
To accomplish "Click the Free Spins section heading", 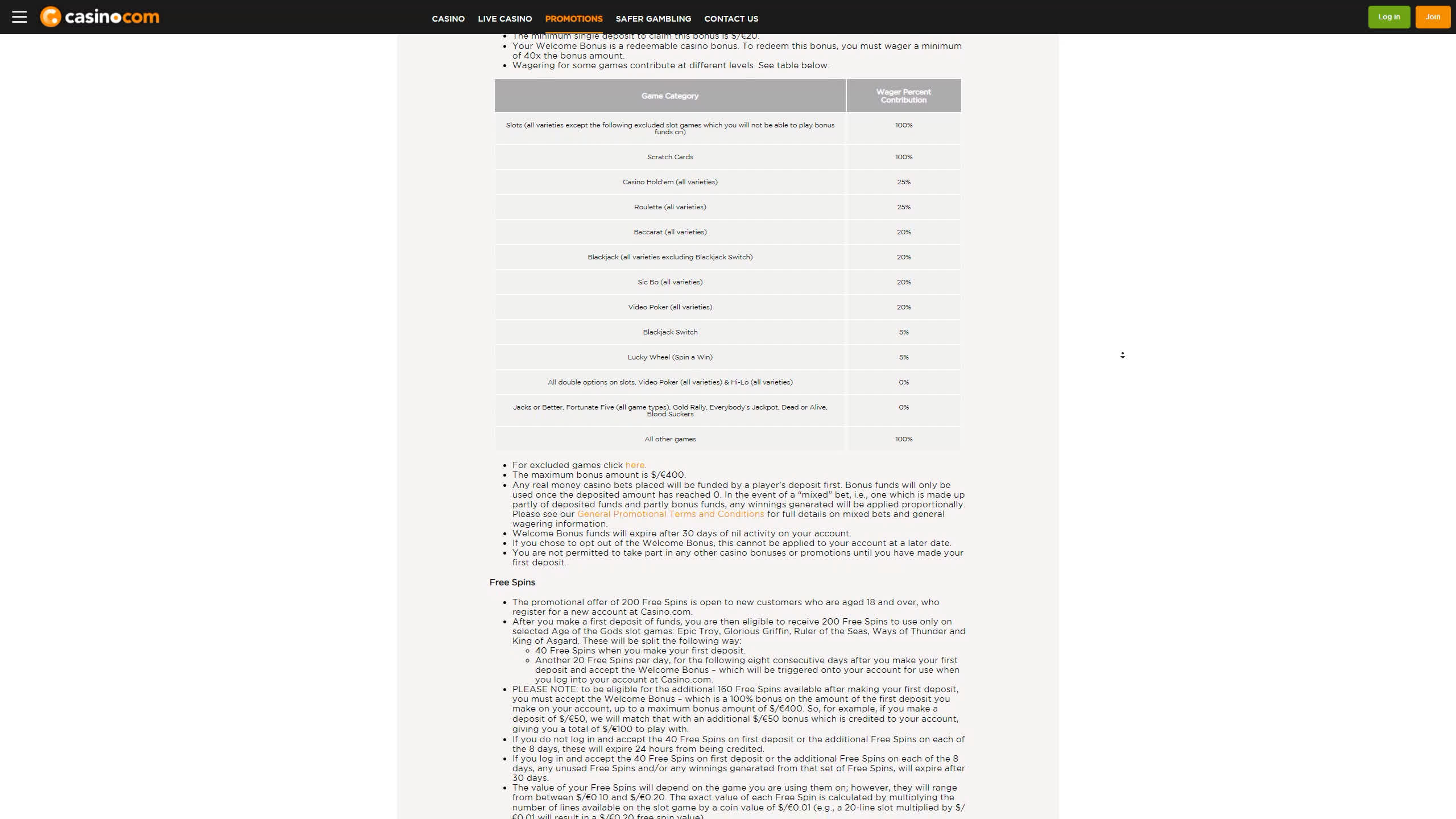I will tap(512, 582).
